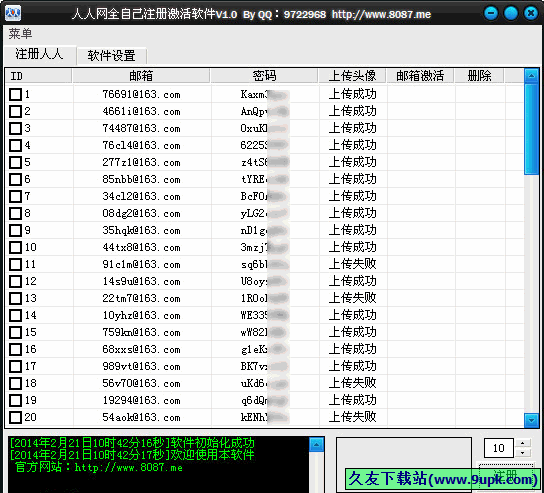Screen dimensions: 544x493
Task: Click the 上传头像 column header
Action: pyautogui.click(x=352, y=76)
